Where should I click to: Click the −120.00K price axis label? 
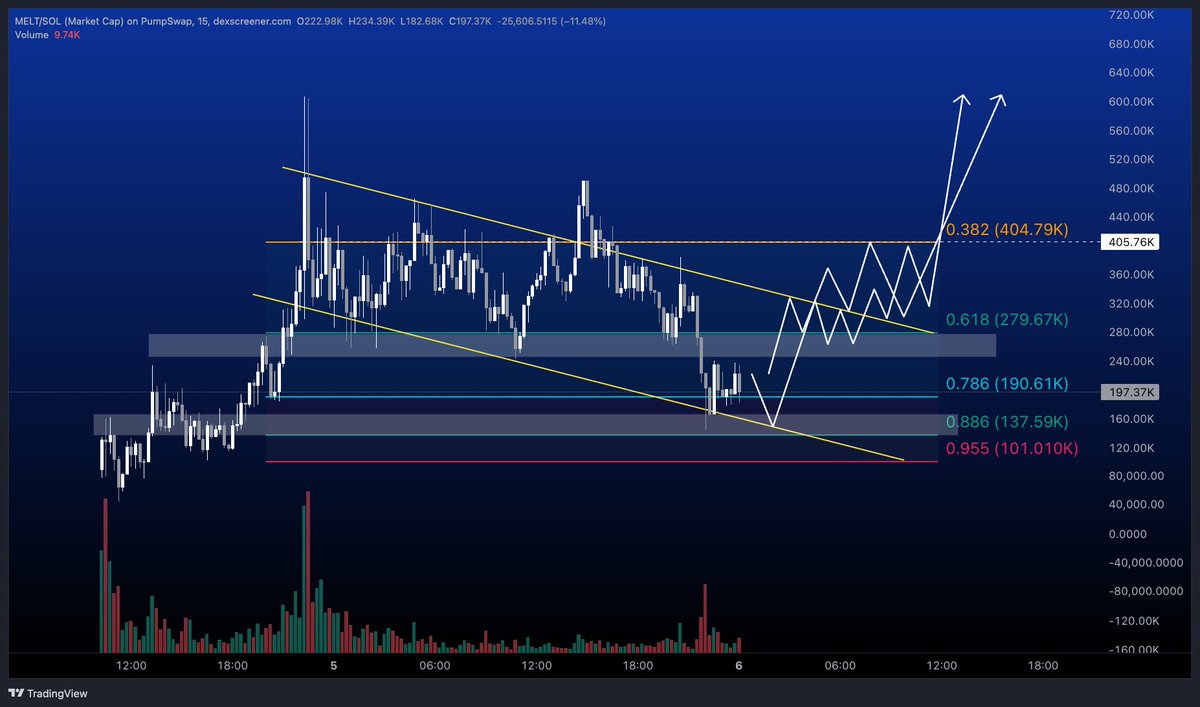point(1132,621)
